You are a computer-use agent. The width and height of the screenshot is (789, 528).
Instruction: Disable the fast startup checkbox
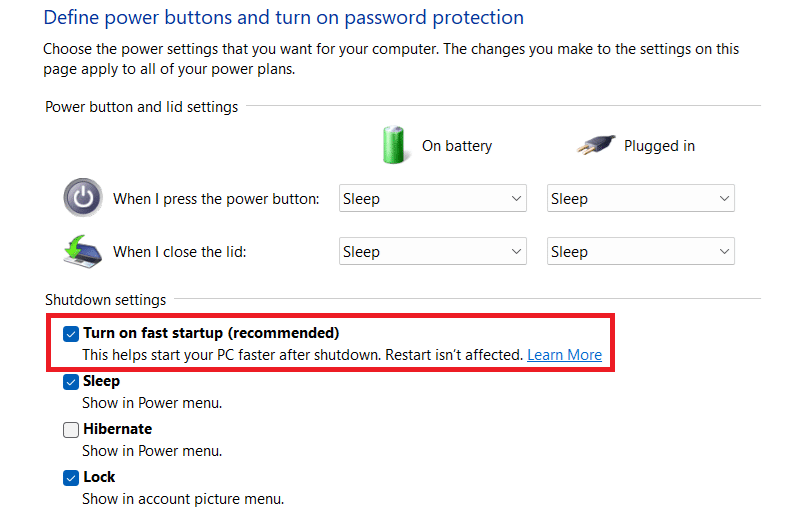click(x=71, y=334)
